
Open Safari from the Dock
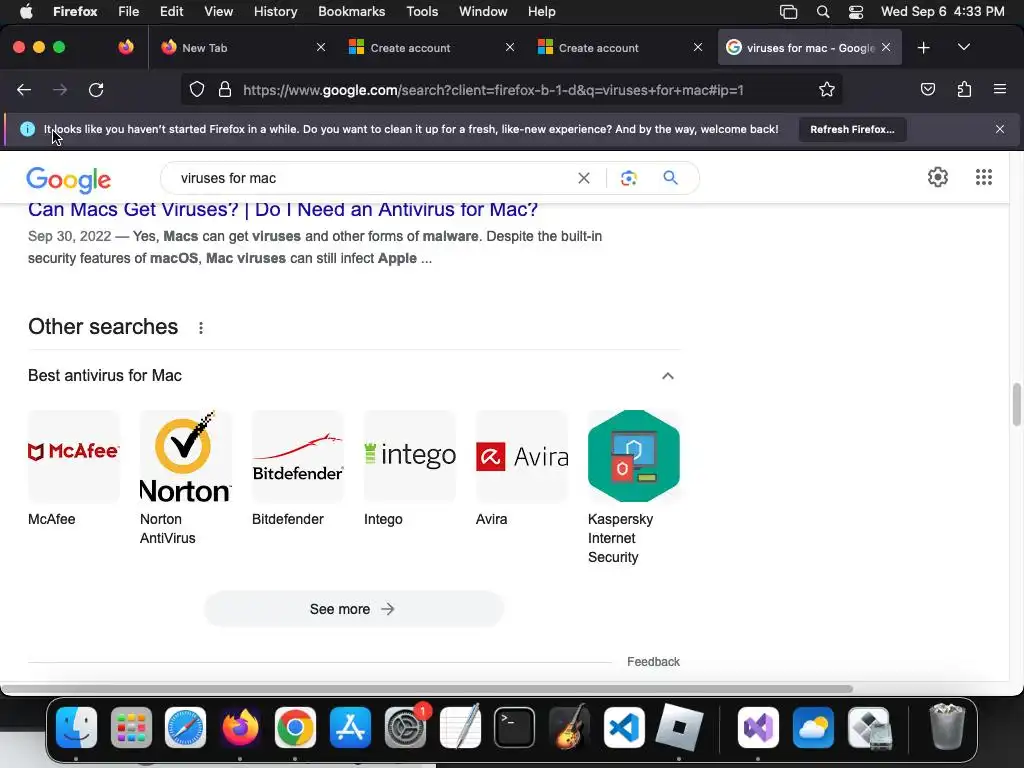185,727
